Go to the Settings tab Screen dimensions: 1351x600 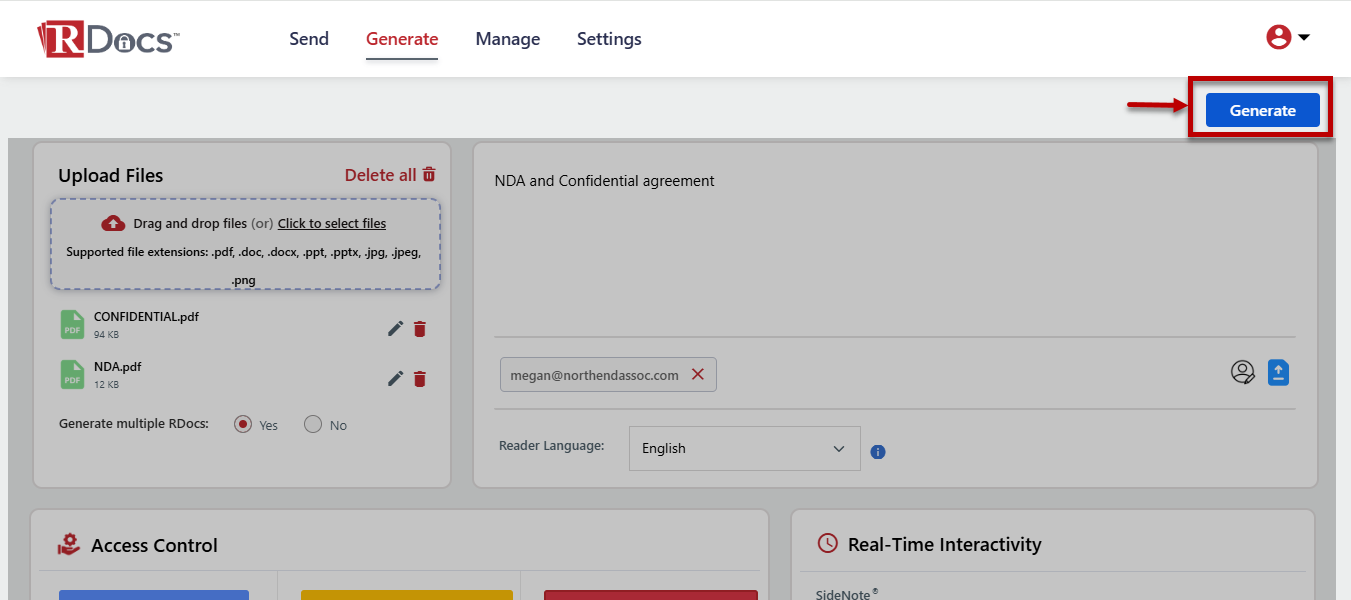coord(609,39)
